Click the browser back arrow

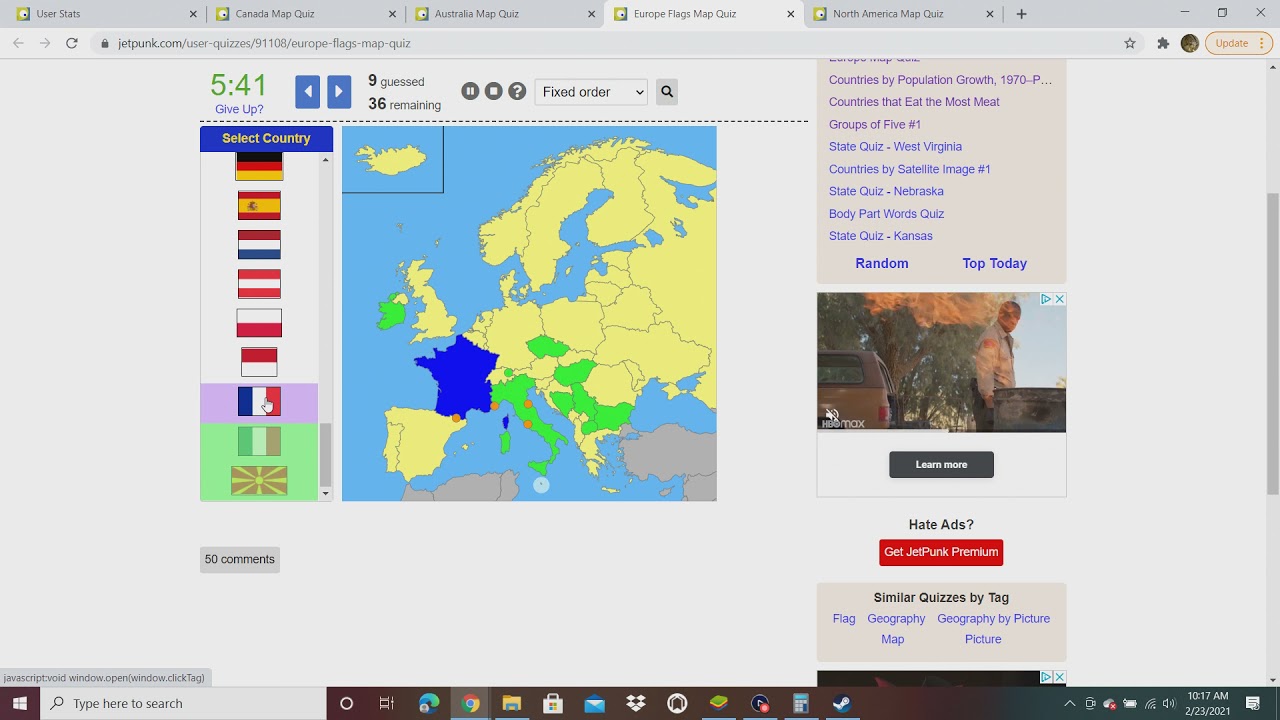[18, 43]
